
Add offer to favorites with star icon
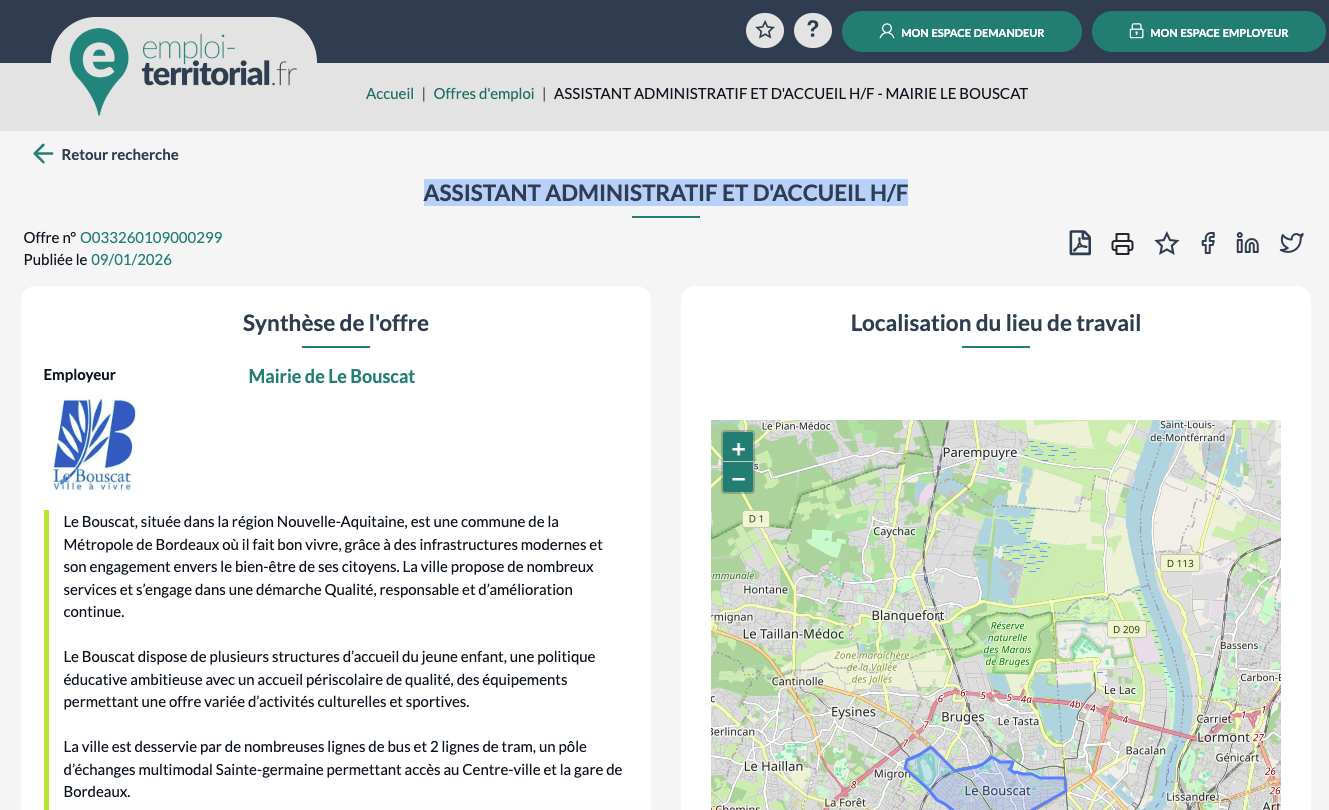1166,243
